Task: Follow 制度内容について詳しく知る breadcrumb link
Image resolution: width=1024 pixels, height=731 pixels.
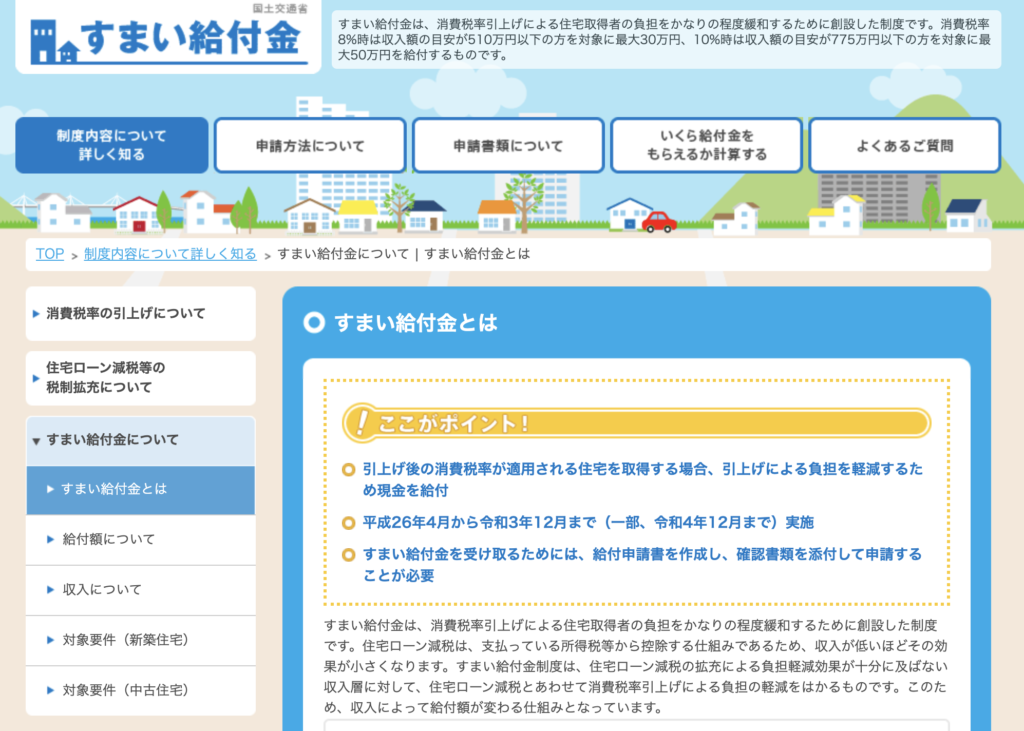Action: pos(170,254)
